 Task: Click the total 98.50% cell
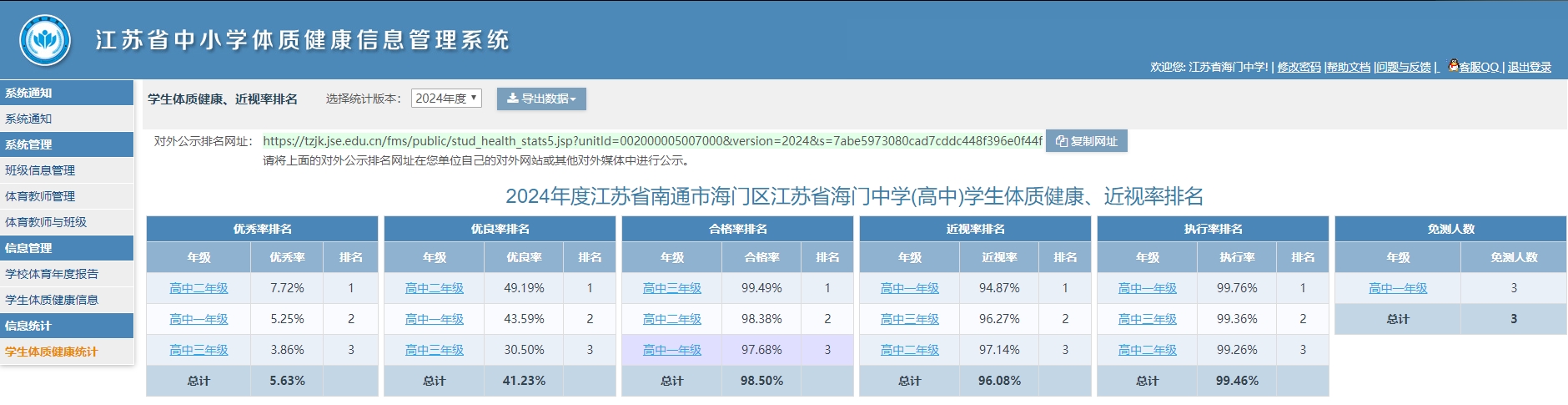761,381
